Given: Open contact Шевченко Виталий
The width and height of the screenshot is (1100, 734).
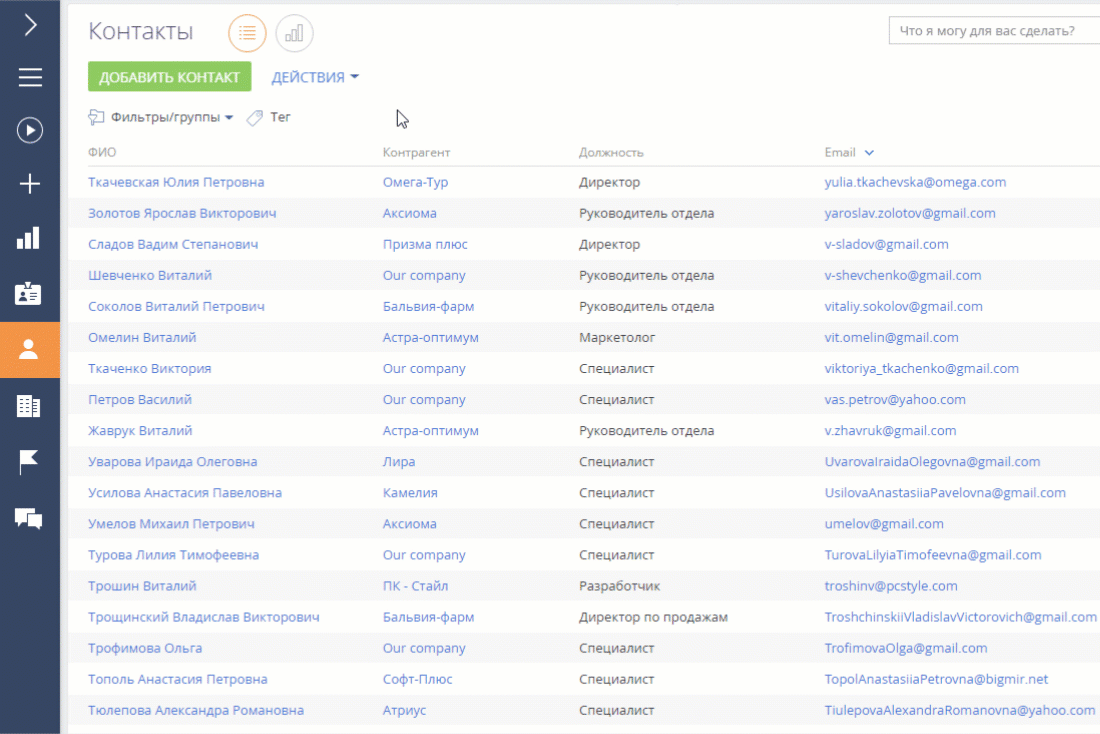Looking at the screenshot, I should coord(149,275).
